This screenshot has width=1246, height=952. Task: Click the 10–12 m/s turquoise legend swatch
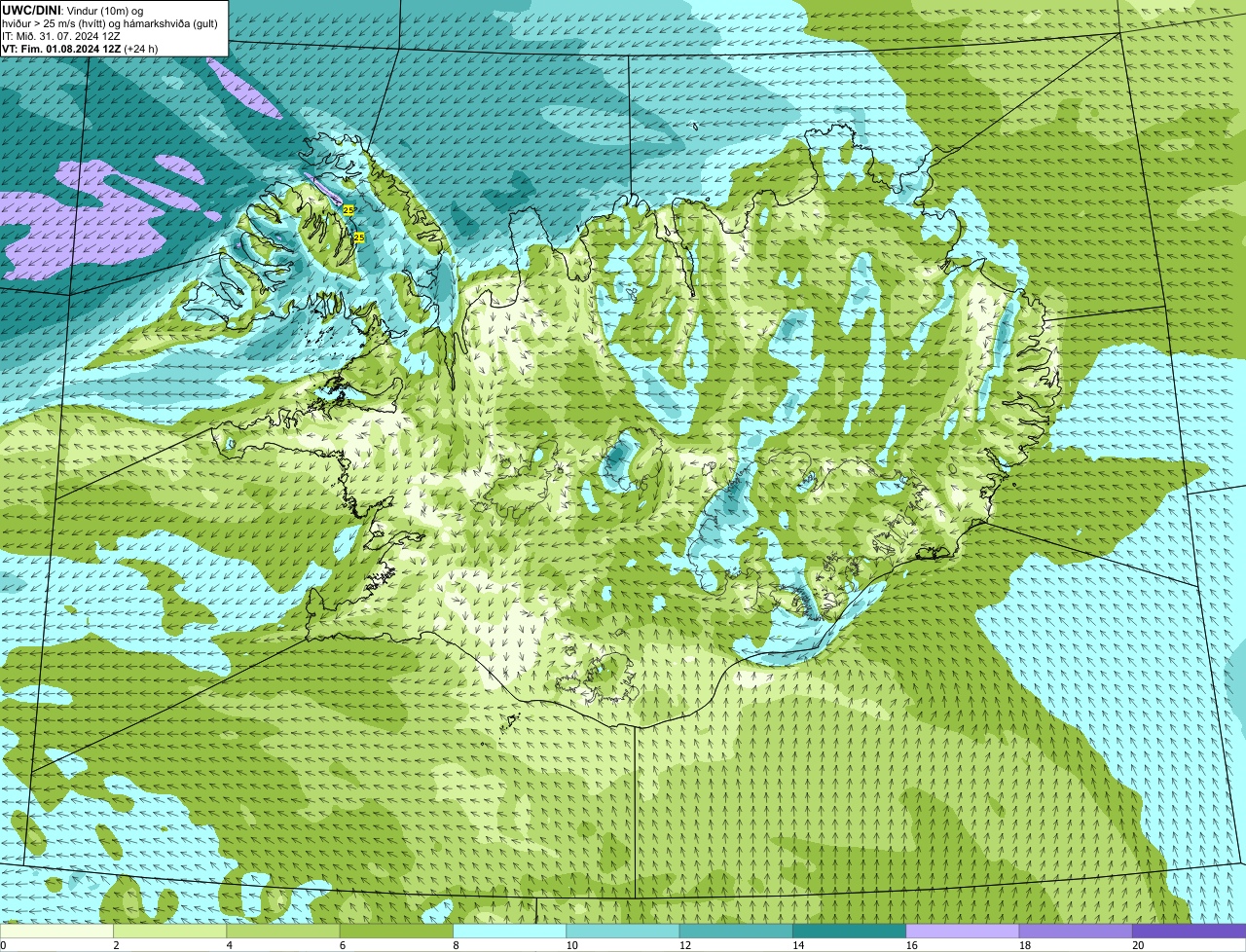pos(623,931)
